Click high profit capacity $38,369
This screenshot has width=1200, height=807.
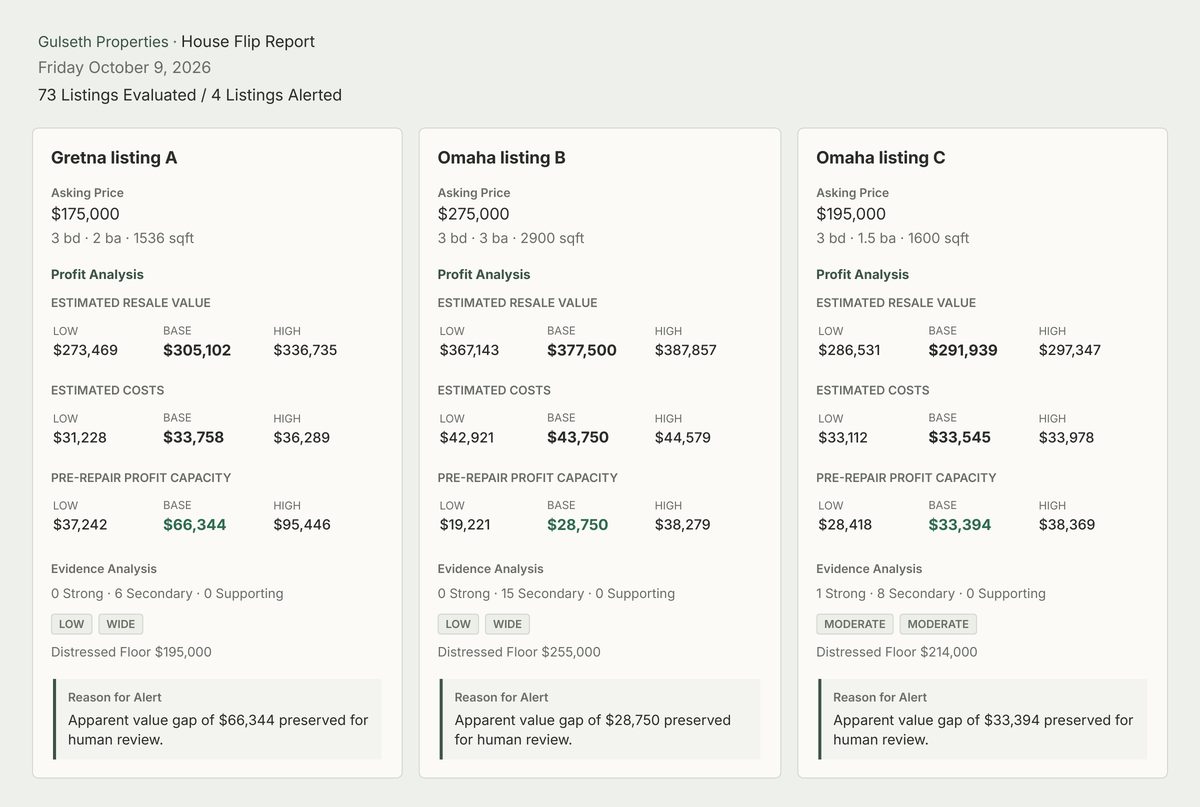coord(1067,524)
